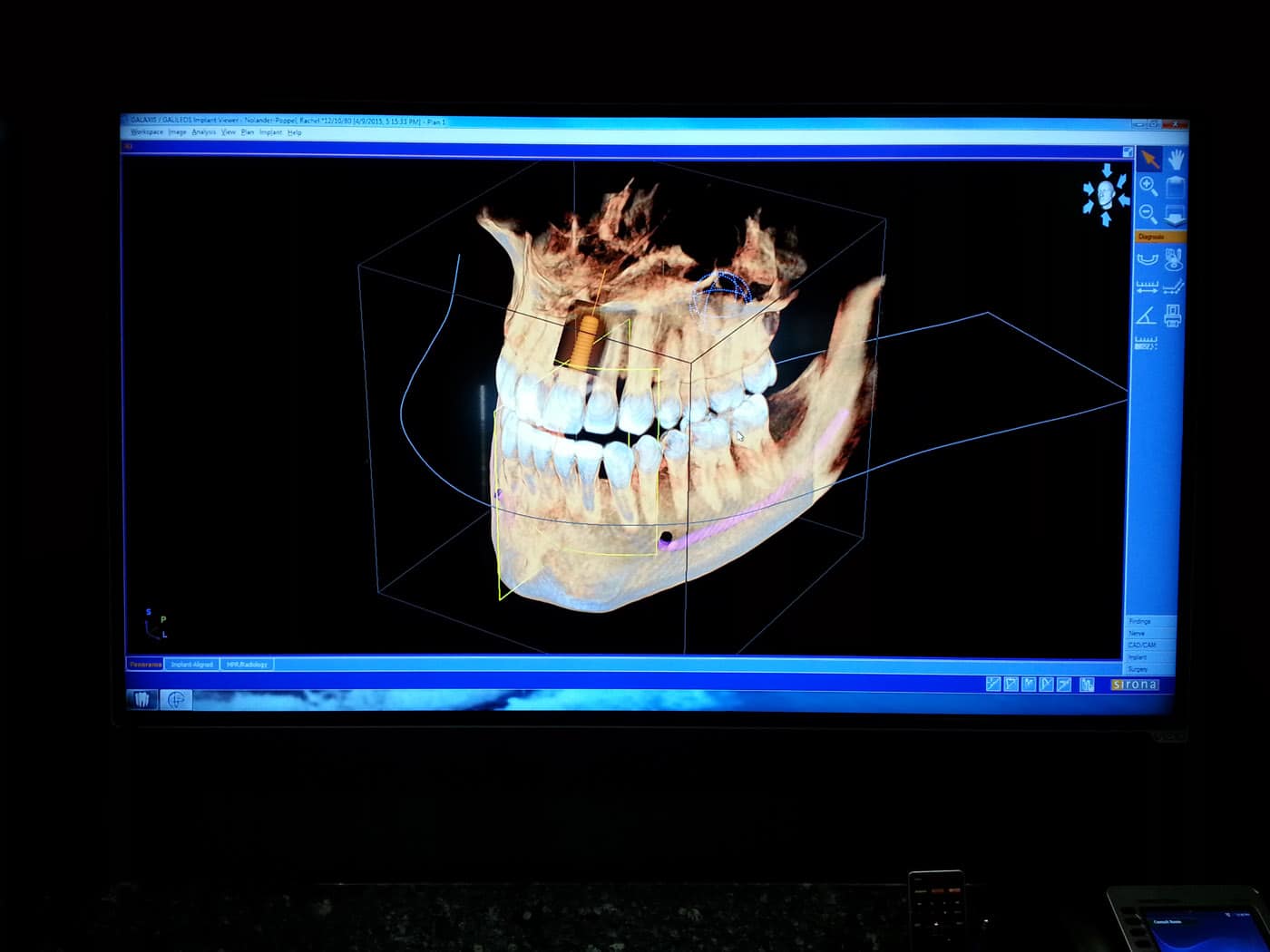Choose the angle measurement tool
1270x952 pixels.
click(x=1146, y=316)
